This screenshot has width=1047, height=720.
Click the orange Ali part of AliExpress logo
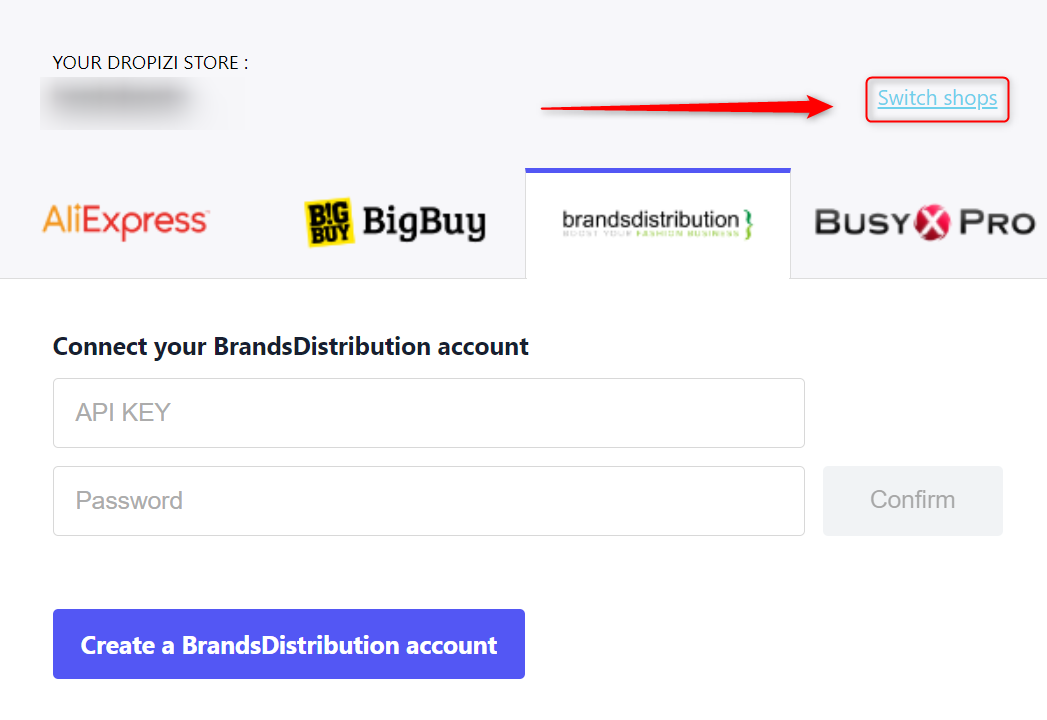tap(63, 219)
